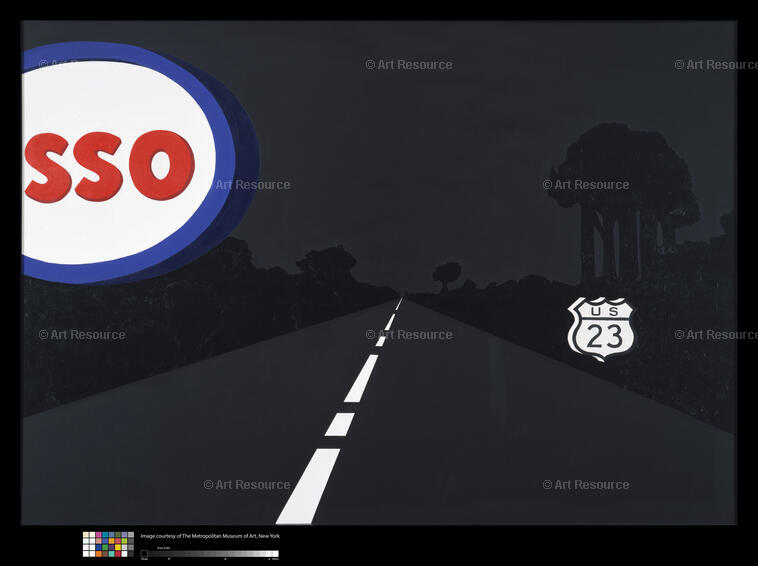This screenshot has width=758, height=566.
Task: Click the color calibration chart below the painting
Action: (x=108, y=544)
